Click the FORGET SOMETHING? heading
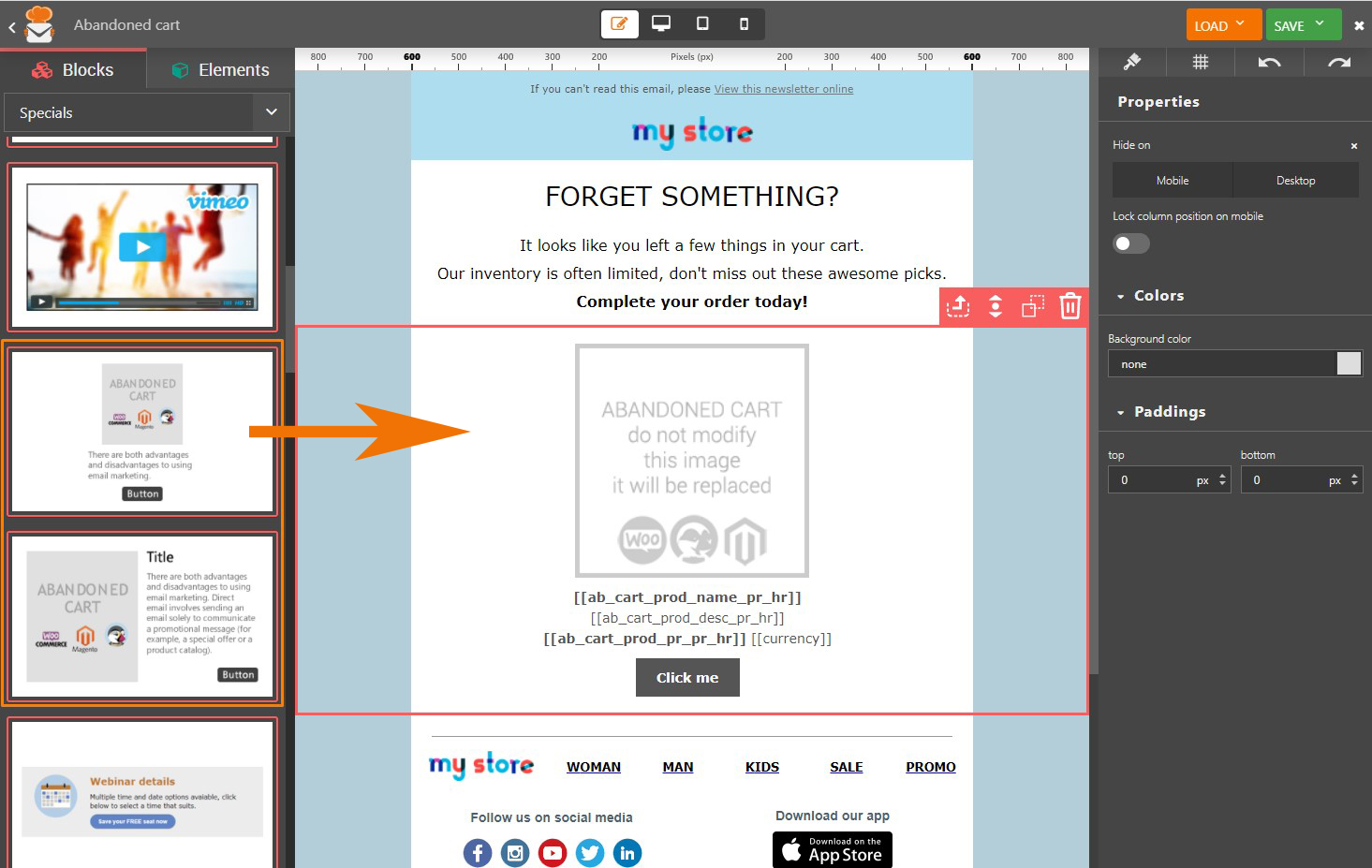The width and height of the screenshot is (1372, 868). coord(692,197)
